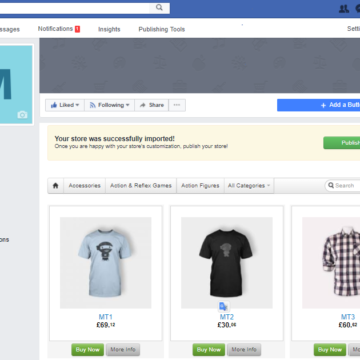Open the Messages tab
This screenshot has width=360, height=360.
coord(9,29)
